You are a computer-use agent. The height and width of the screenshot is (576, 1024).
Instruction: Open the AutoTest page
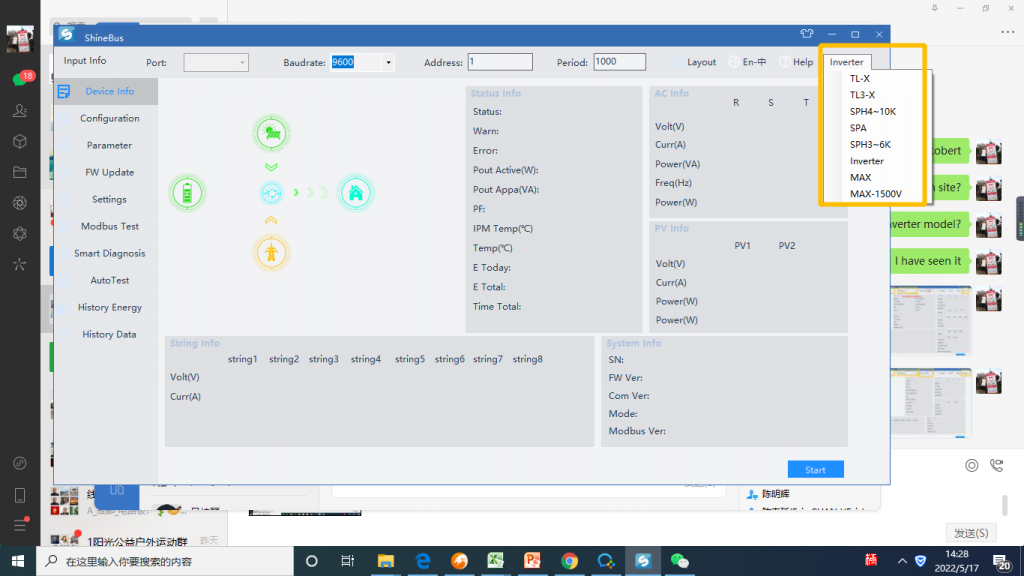[109, 280]
